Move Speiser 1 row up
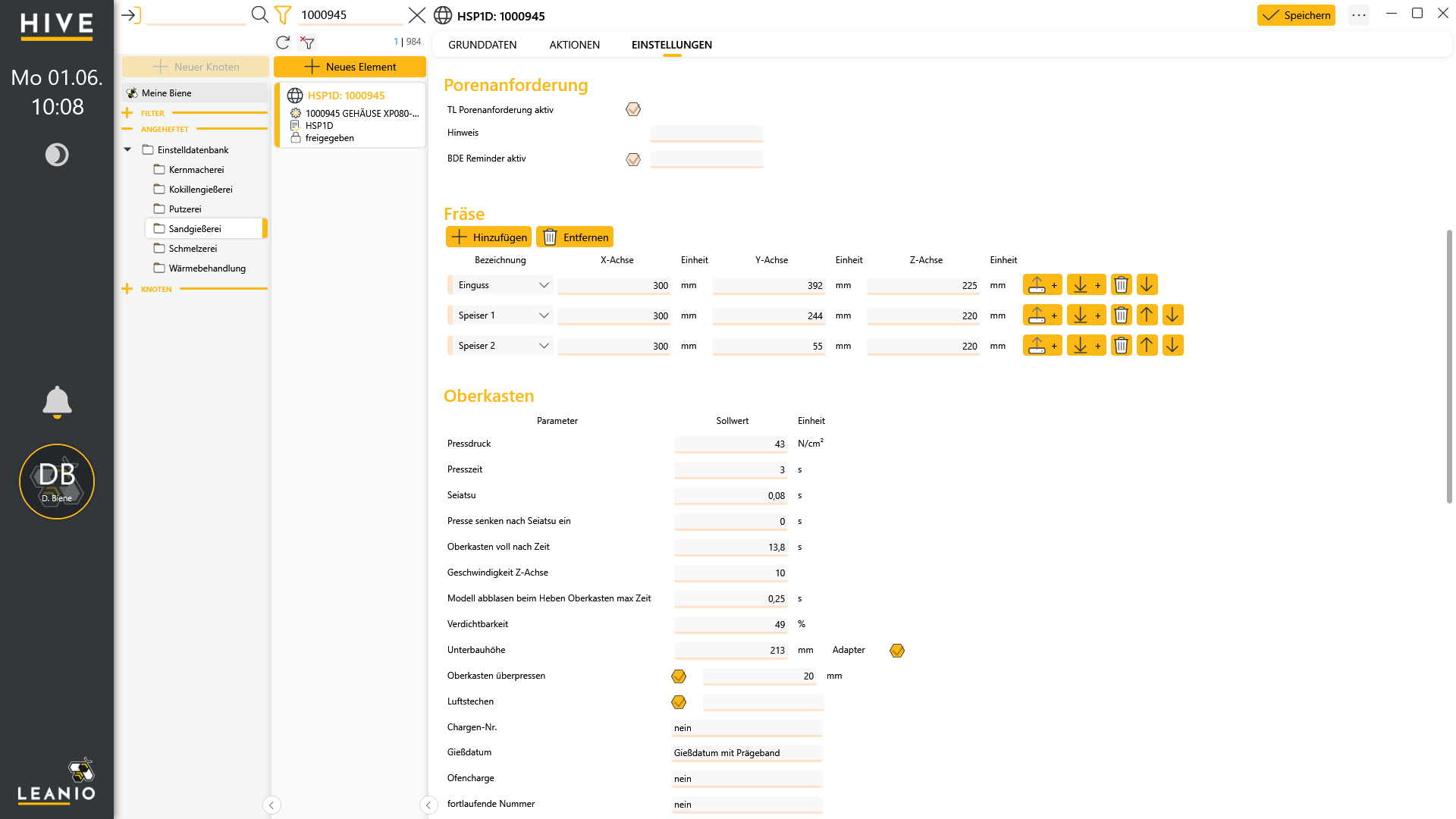The image size is (1456, 819). click(1147, 315)
